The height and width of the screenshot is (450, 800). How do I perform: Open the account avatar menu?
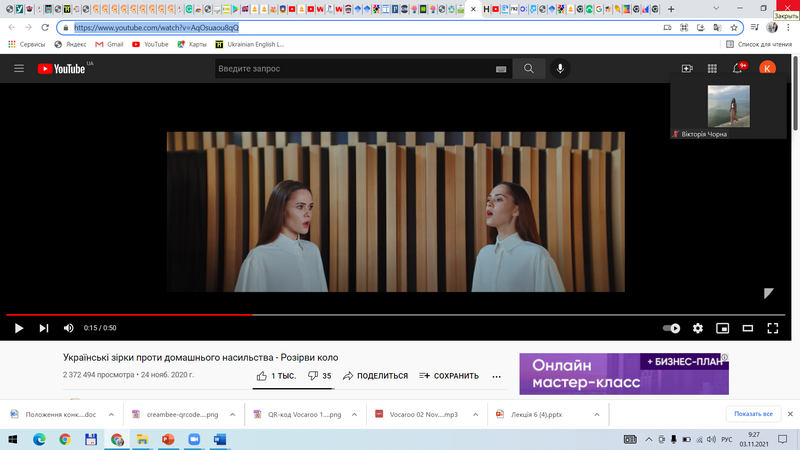(x=767, y=68)
